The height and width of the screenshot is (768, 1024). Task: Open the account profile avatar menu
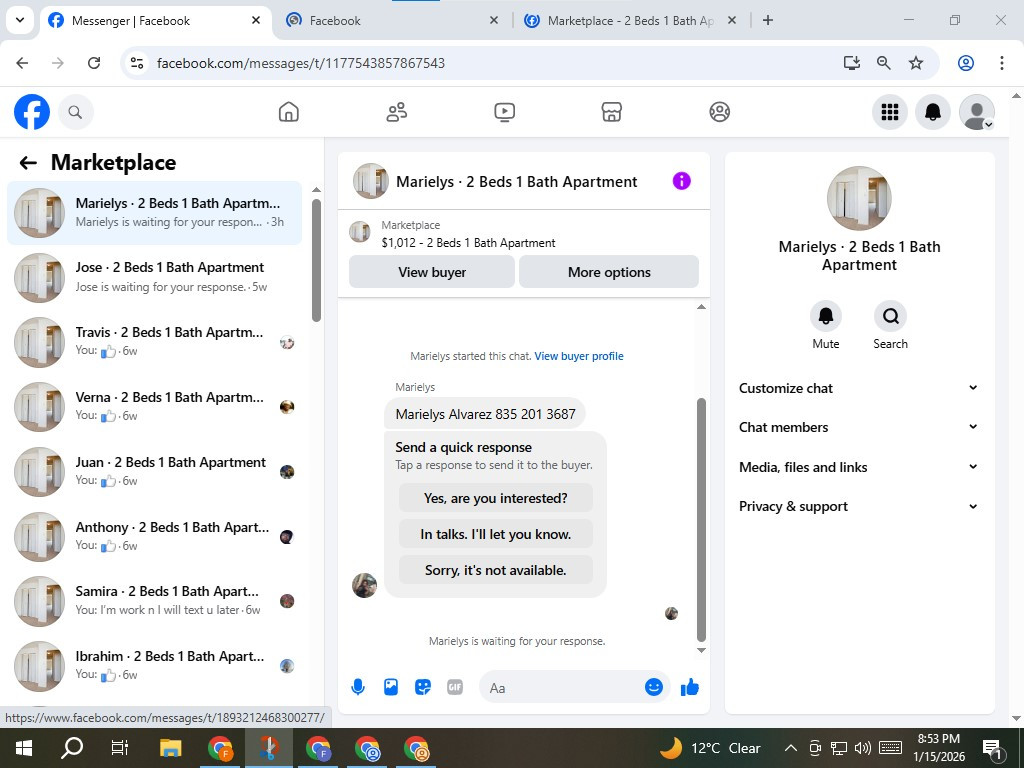(976, 112)
